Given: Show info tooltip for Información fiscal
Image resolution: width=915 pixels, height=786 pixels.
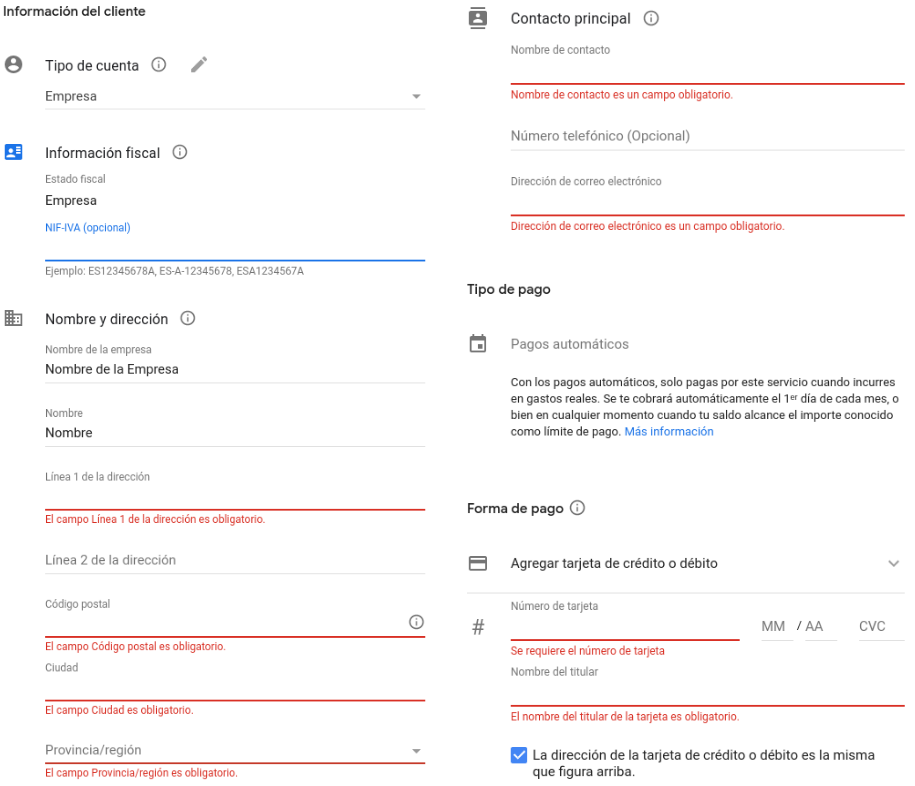Looking at the screenshot, I should pyautogui.click(x=180, y=152).
